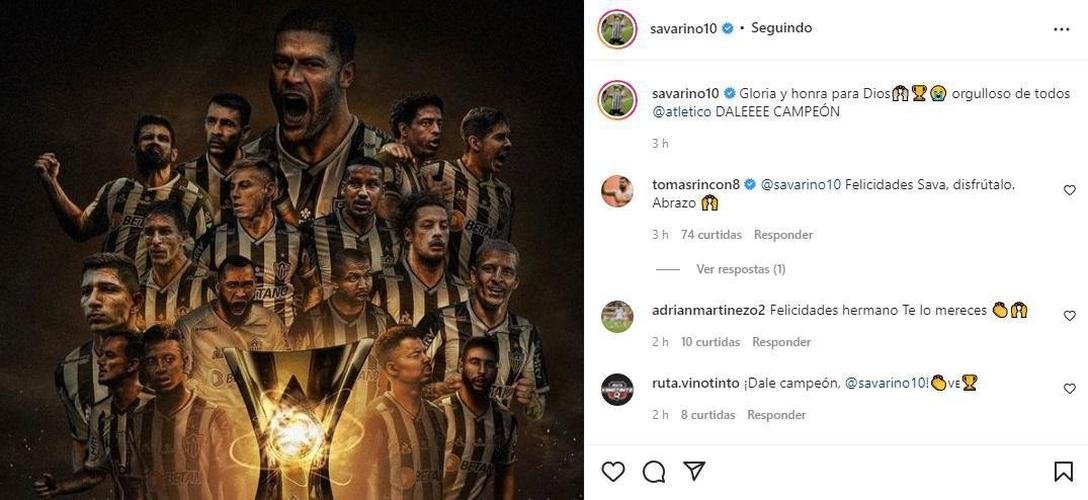Open the comment bubble icon
Image resolution: width=1088 pixels, height=500 pixels.
click(654, 471)
